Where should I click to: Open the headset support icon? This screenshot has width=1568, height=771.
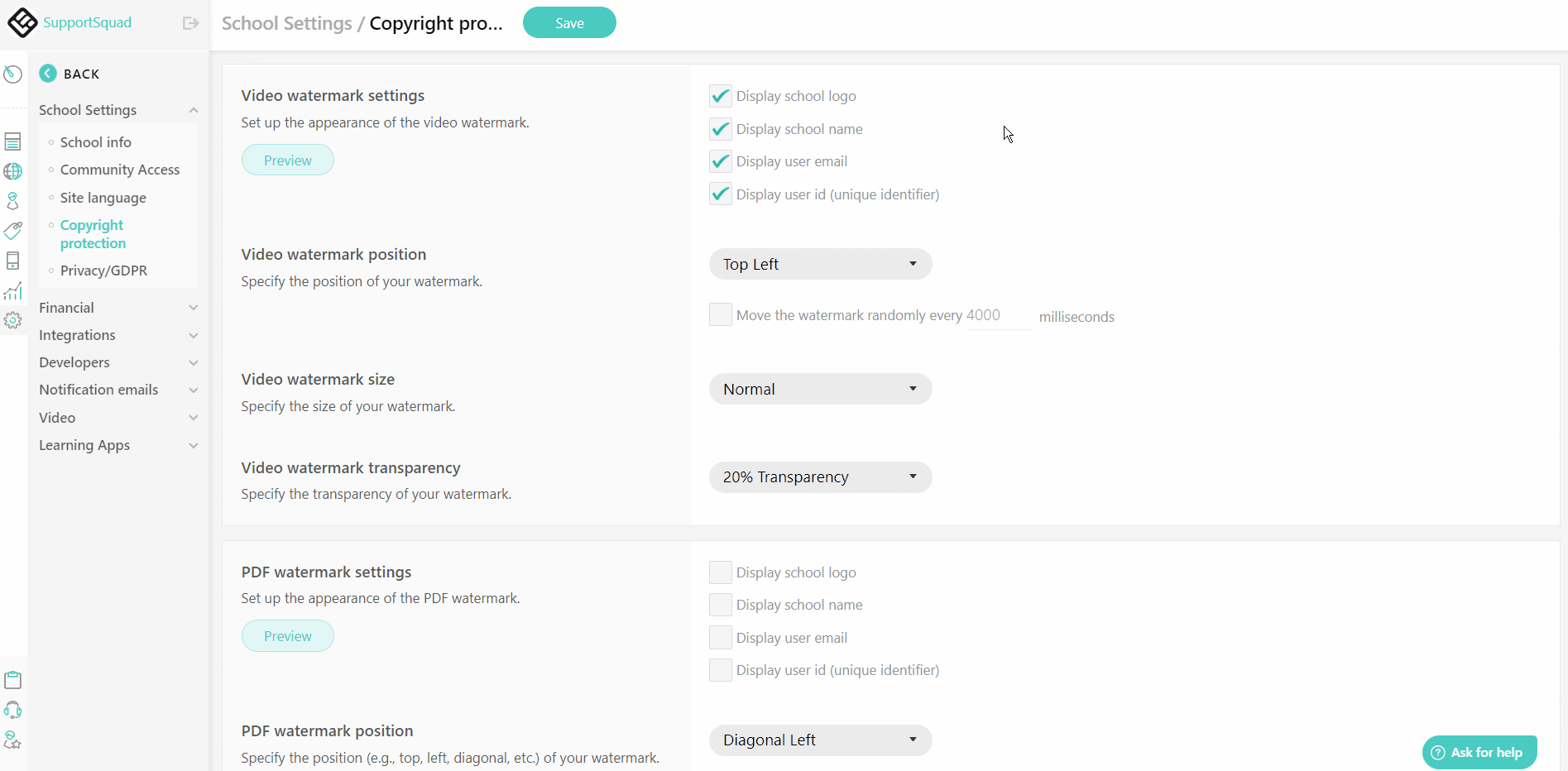point(12,710)
